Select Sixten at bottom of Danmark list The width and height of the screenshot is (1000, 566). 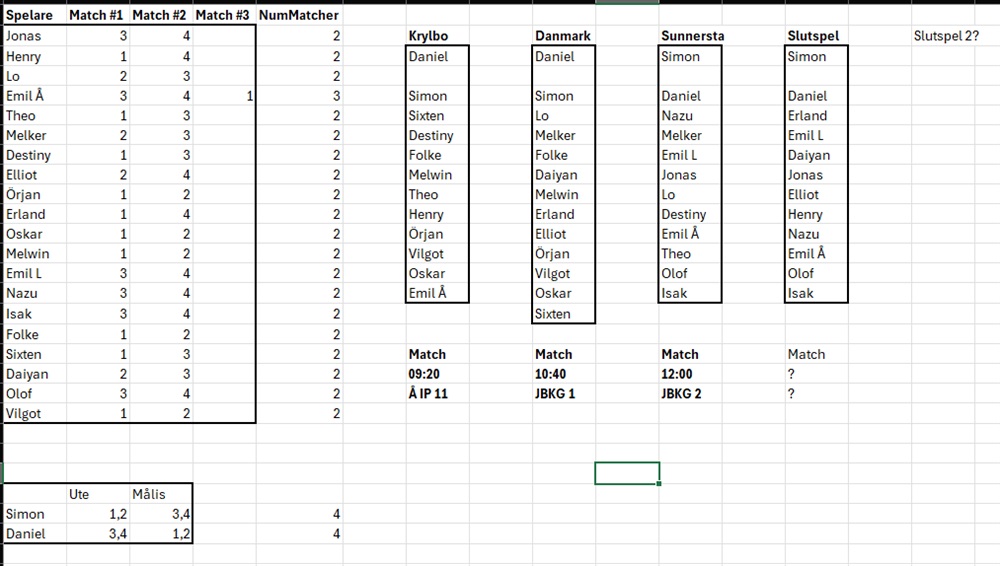(x=553, y=314)
